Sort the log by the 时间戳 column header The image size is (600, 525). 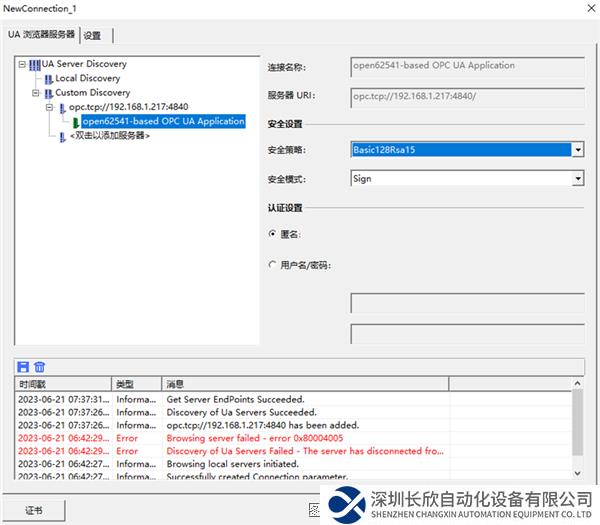click(x=62, y=383)
